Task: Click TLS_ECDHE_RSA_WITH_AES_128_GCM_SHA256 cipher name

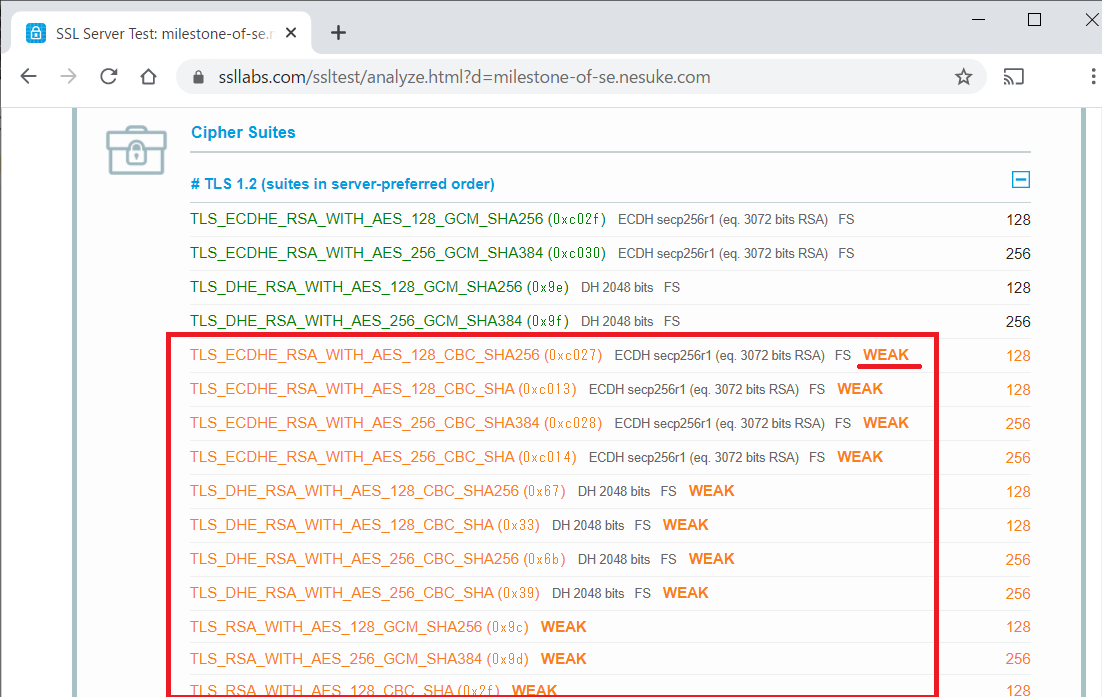Action: point(366,219)
